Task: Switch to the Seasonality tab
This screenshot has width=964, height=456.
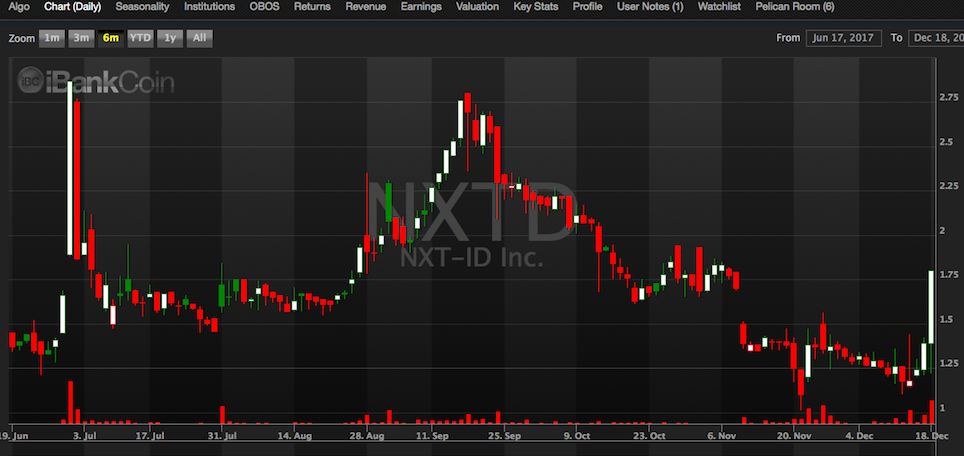Action: pos(142,7)
